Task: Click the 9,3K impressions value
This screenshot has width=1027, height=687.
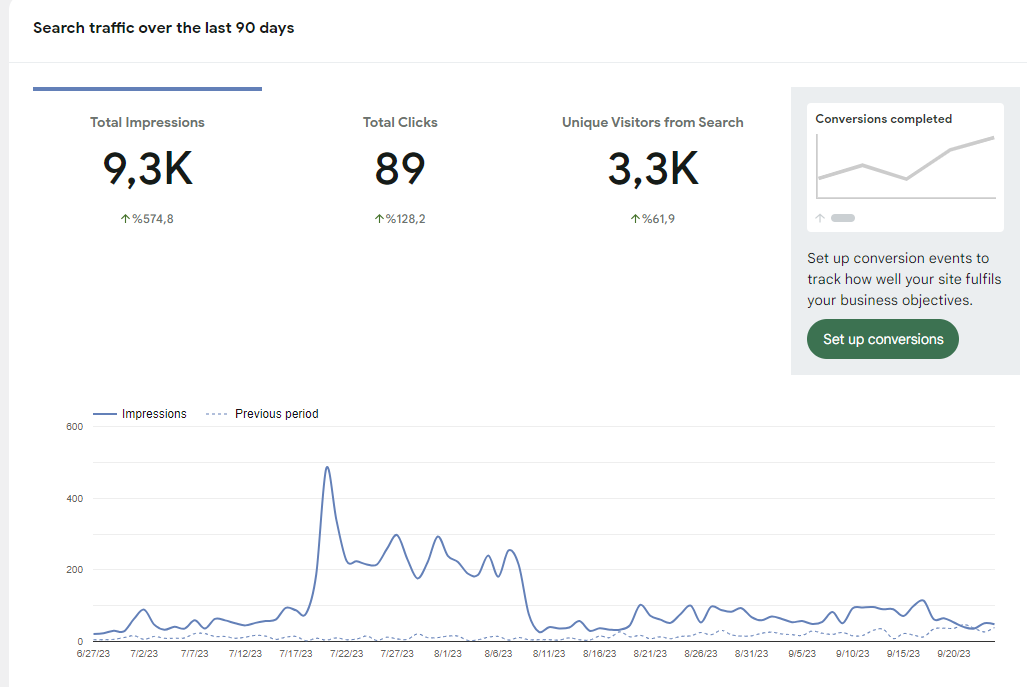Action: tap(147, 169)
